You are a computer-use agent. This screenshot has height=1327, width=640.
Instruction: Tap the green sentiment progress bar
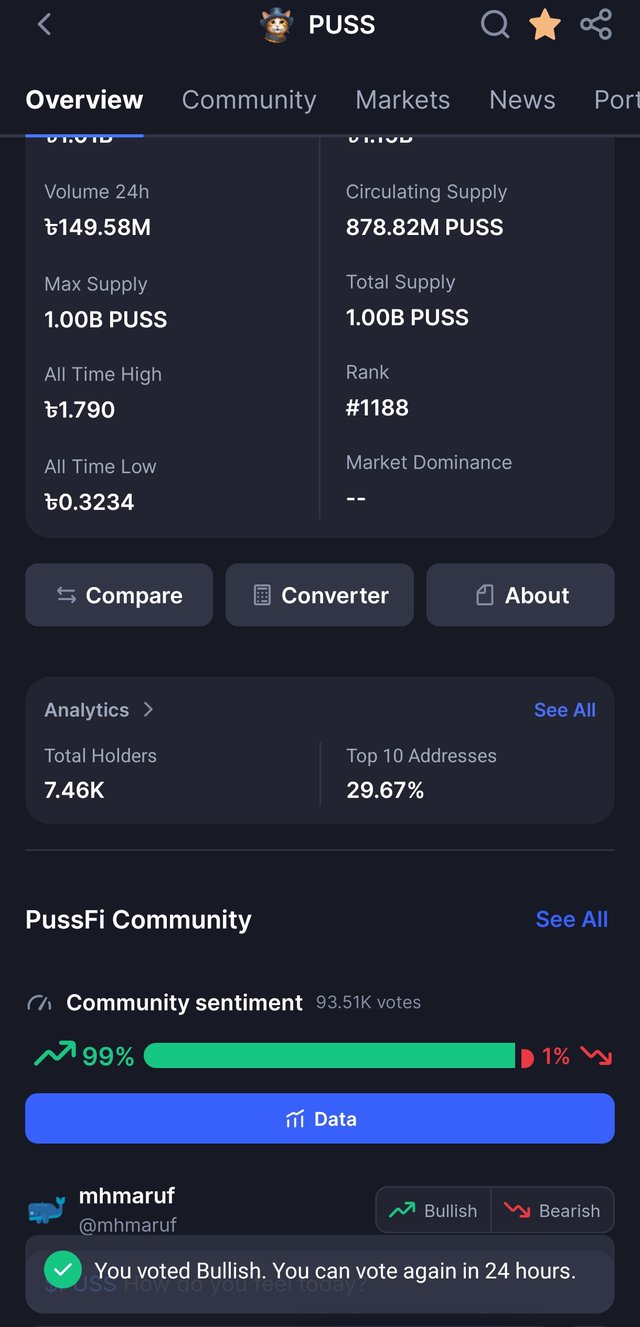pos(330,1056)
